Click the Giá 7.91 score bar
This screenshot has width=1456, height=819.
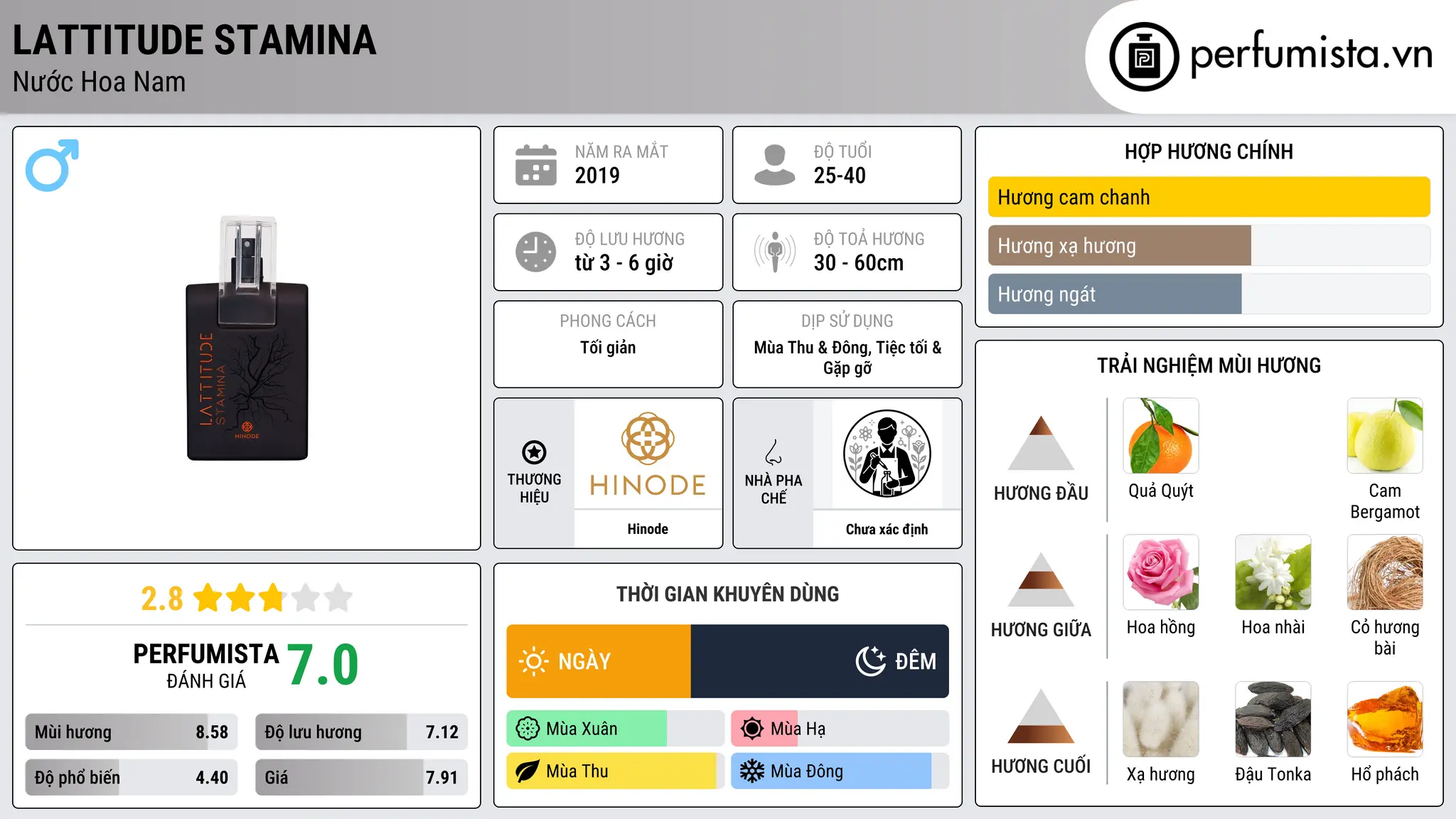[361, 777]
